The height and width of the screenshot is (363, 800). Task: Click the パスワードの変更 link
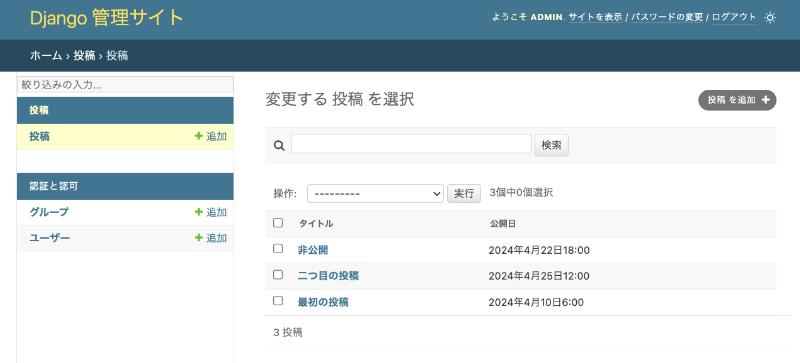pos(667,17)
